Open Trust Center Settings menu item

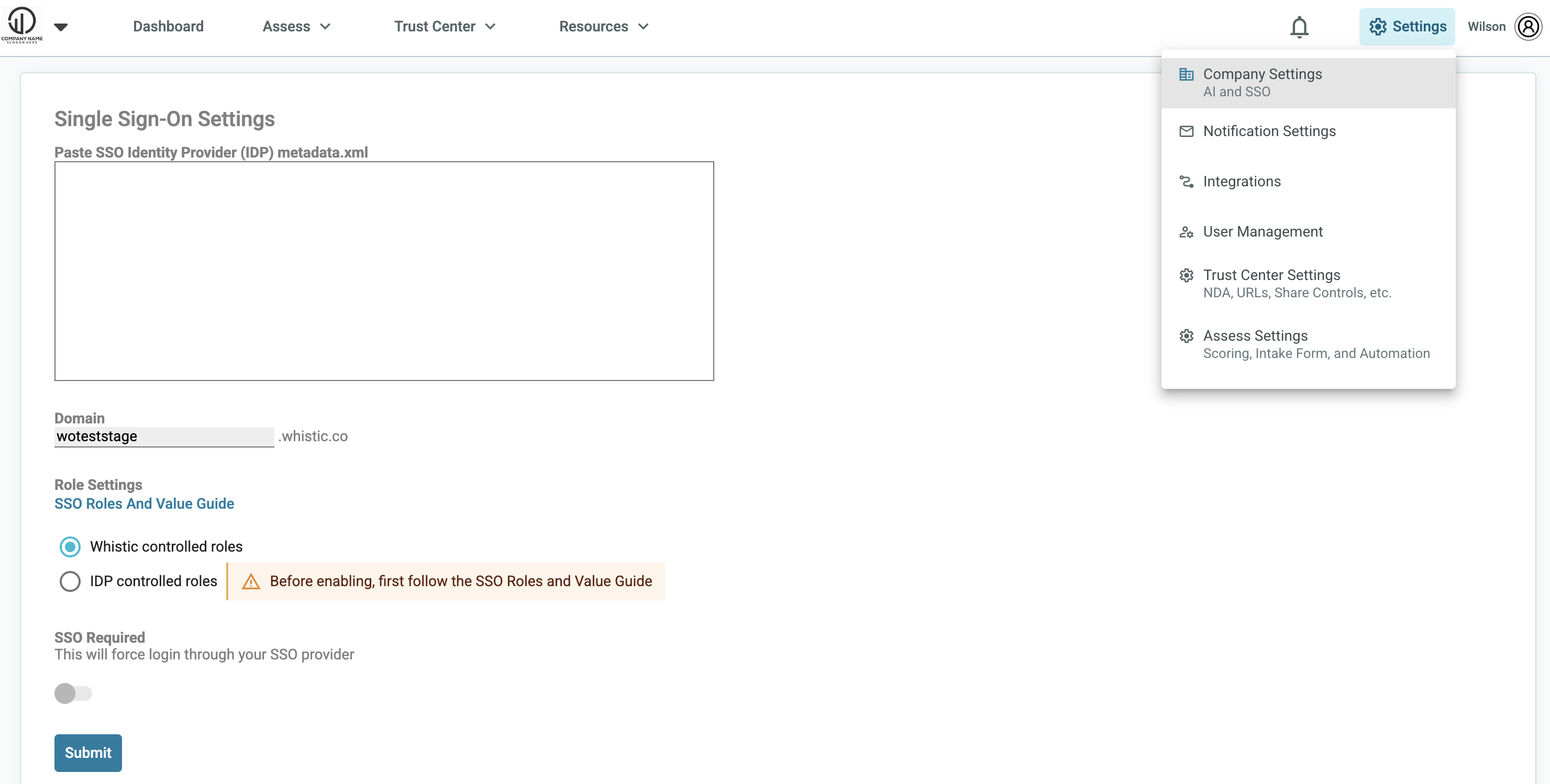click(x=1308, y=284)
